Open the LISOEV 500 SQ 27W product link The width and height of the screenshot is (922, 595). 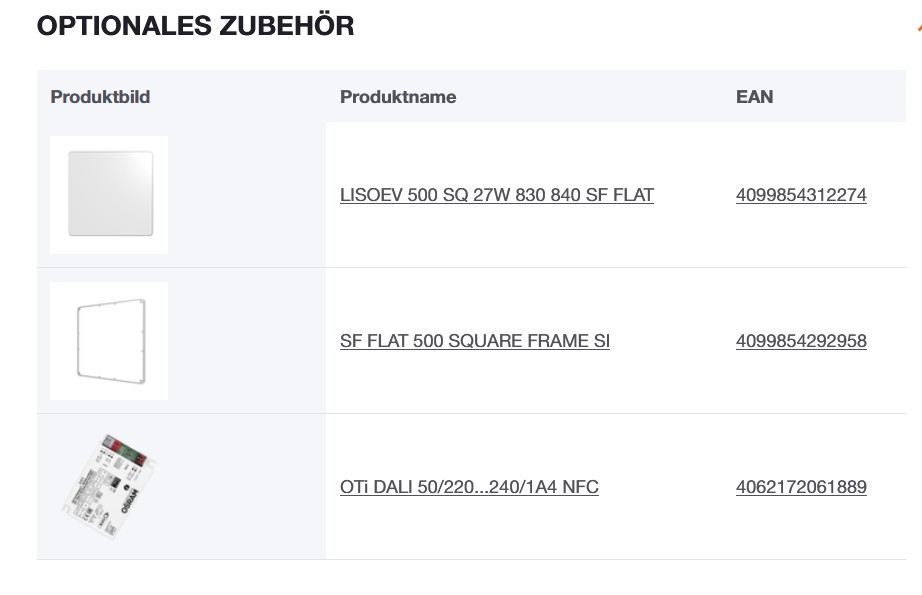point(496,195)
